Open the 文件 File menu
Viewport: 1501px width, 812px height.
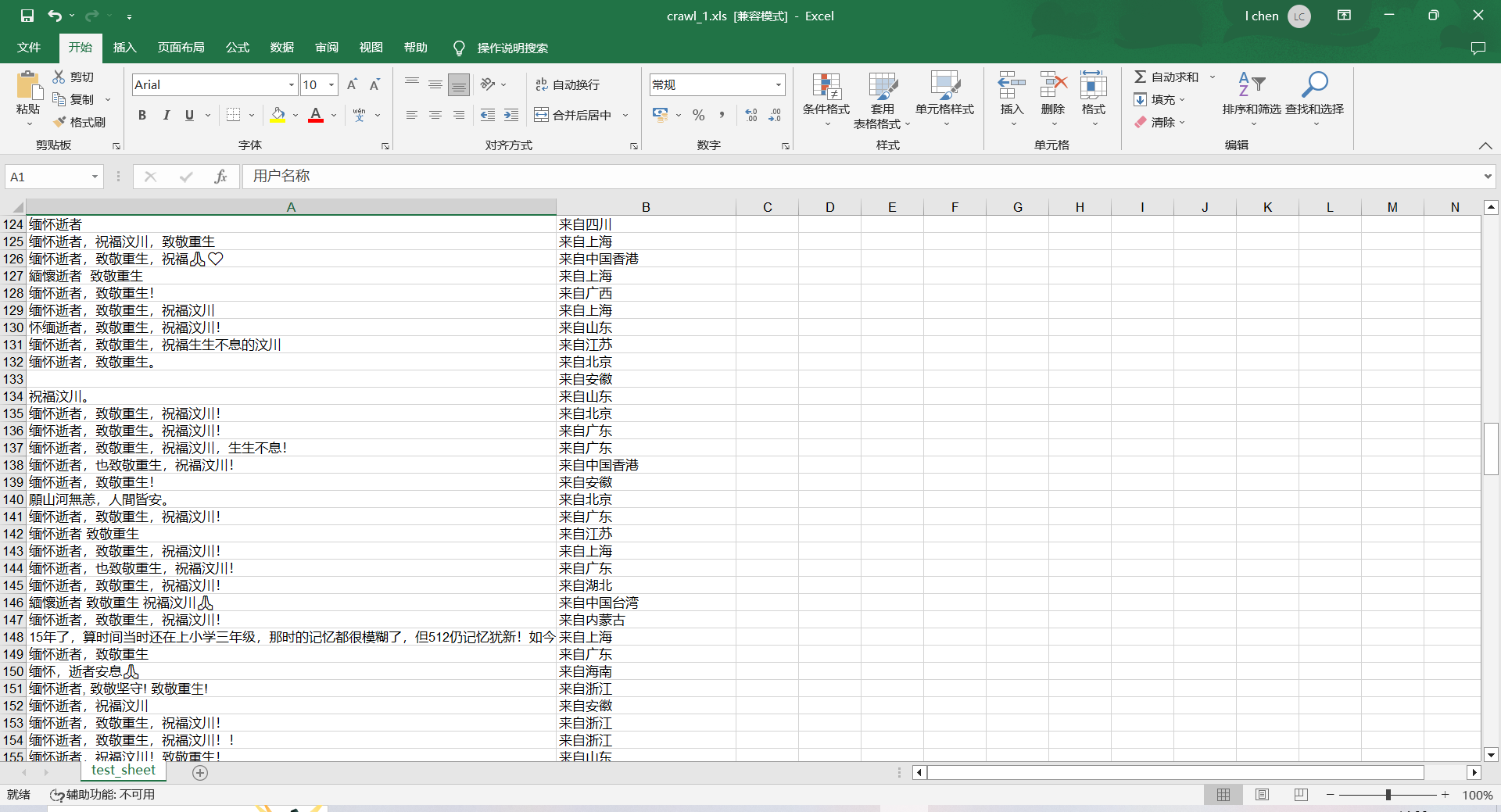coord(29,48)
